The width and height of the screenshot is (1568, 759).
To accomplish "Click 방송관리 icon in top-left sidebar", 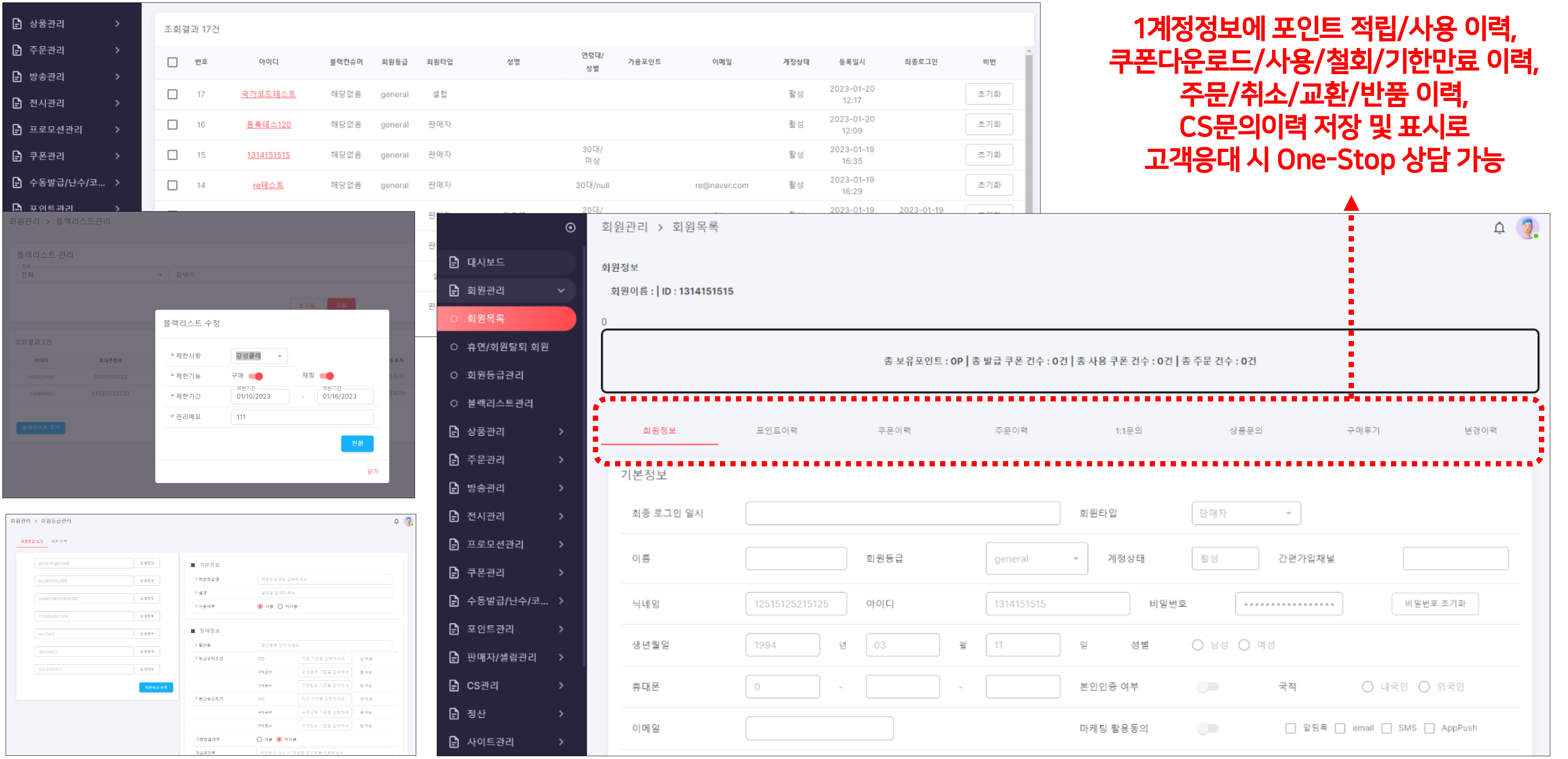I will pos(17,77).
